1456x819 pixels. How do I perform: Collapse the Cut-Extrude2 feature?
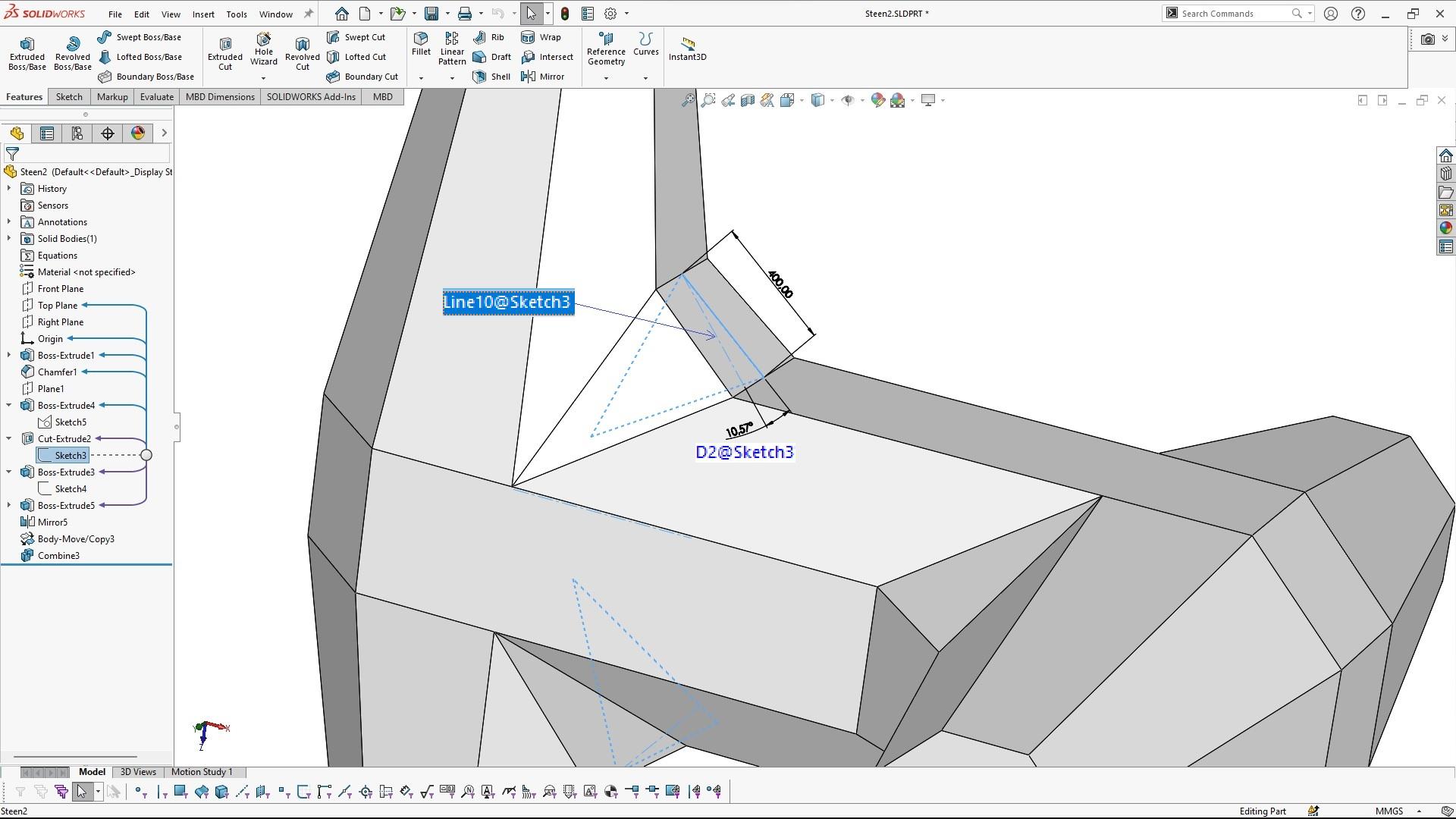9,439
